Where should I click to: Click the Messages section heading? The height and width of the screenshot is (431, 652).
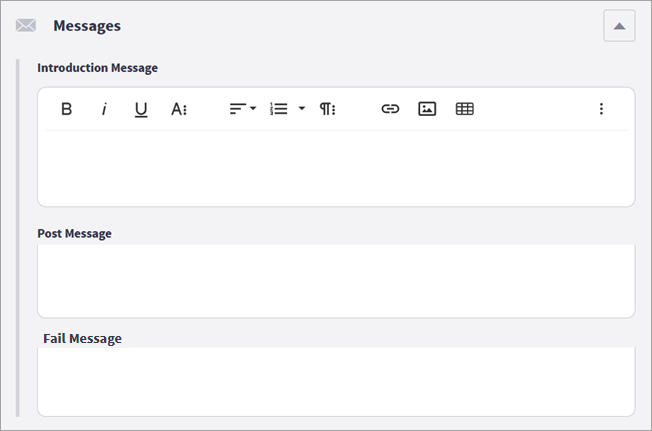click(x=87, y=26)
